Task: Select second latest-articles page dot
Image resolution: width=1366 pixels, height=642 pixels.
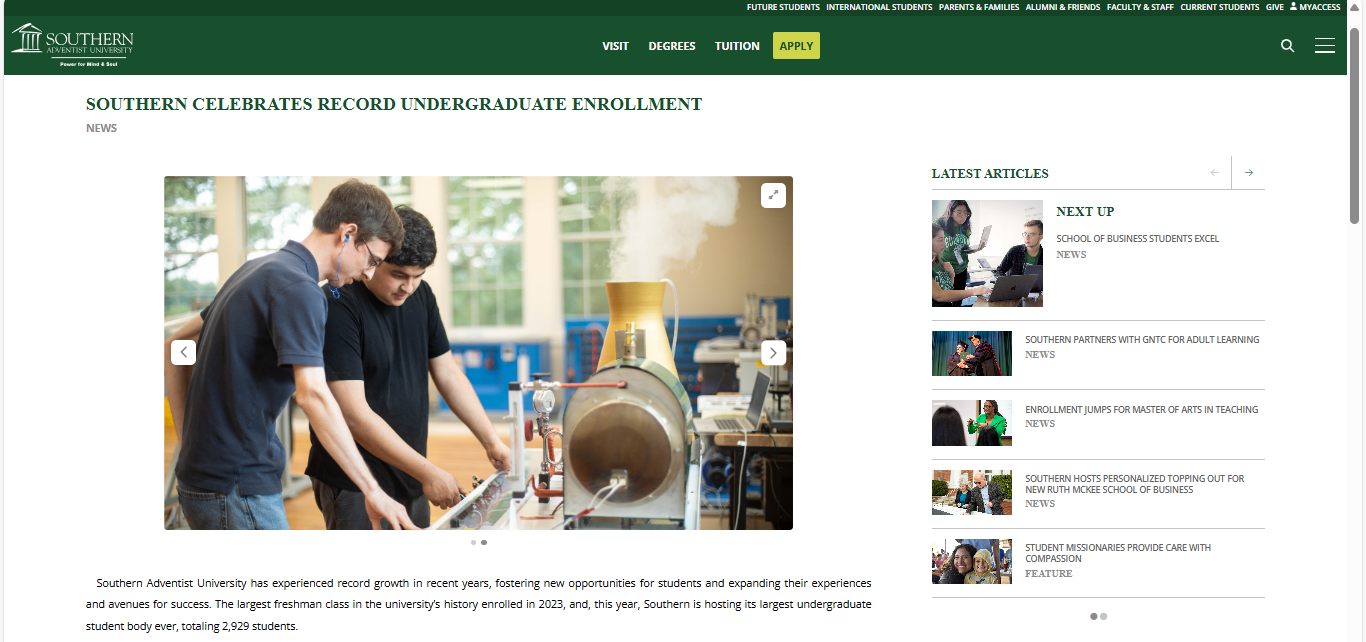Action: click(x=1104, y=616)
